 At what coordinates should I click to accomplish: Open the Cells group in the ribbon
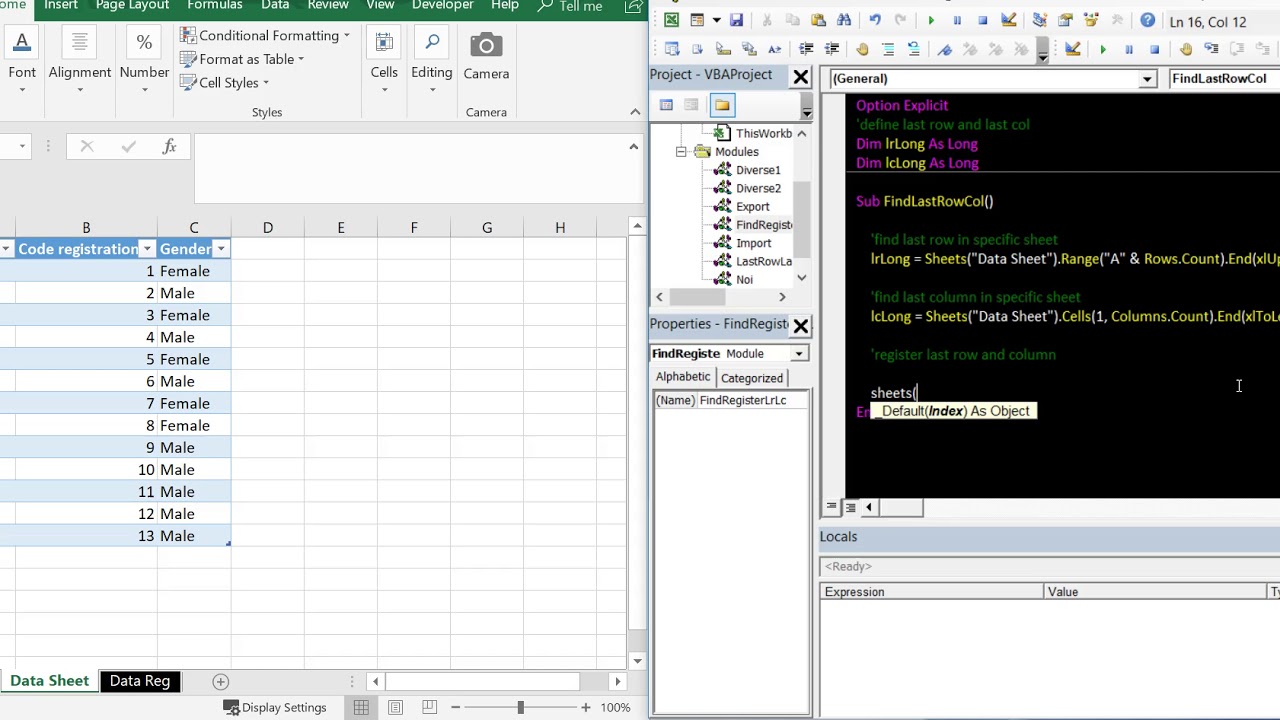384,62
